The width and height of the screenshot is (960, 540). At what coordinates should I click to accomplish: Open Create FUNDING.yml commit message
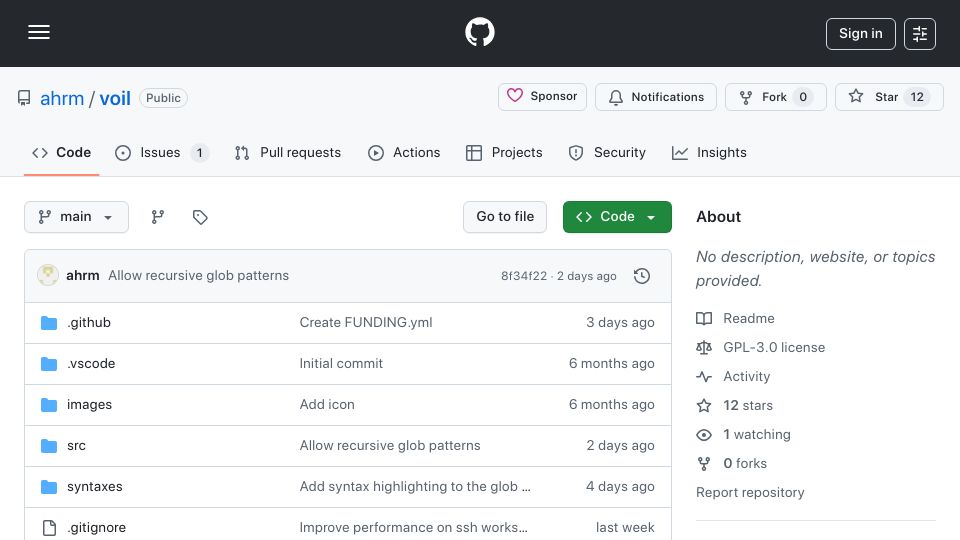[366, 323]
